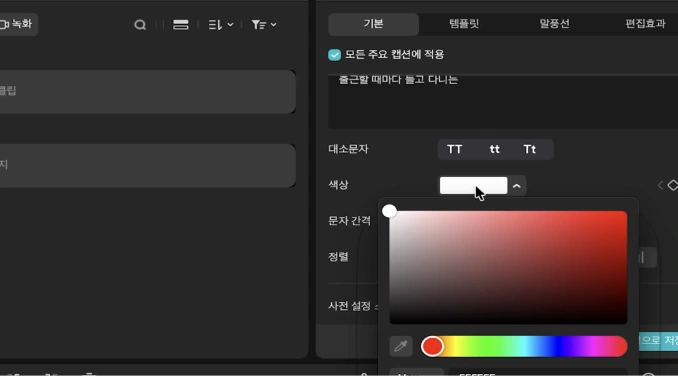Screen dimensions: 678x376
Task: Open the 말풍선 tab
Action: pyautogui.click(x=554, y=24)
